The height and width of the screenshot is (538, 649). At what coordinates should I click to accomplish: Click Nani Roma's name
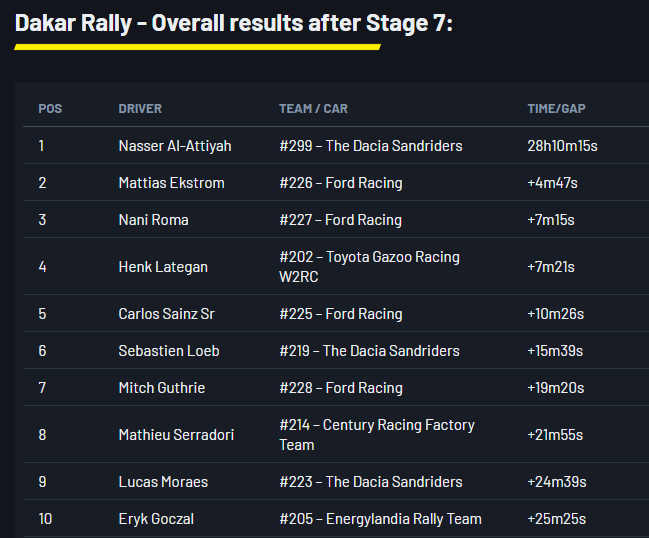(153, 220)
